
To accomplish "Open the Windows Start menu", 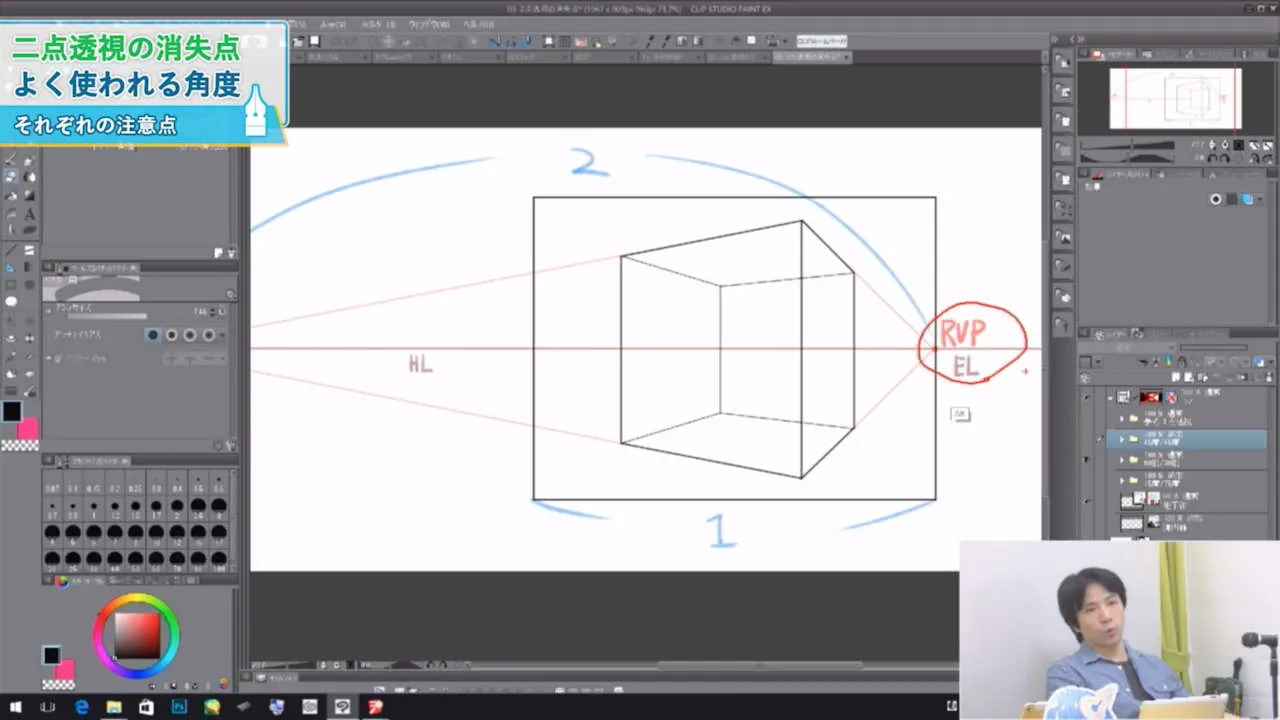I will tap(16, 707).
